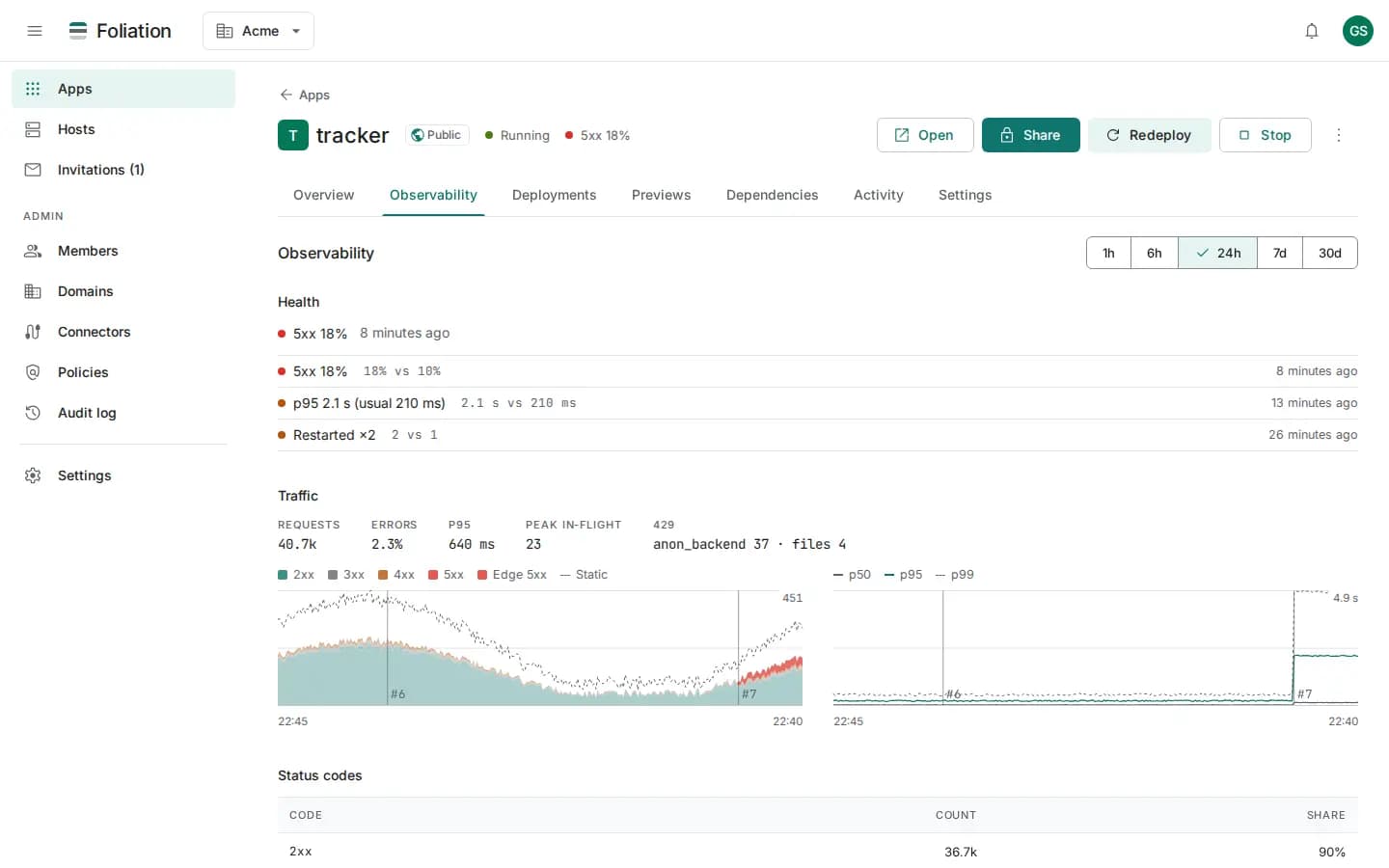Toggle the Edge 5xx legend swatch
This screenshot has height=868, width=1389.
pos(482,575)
